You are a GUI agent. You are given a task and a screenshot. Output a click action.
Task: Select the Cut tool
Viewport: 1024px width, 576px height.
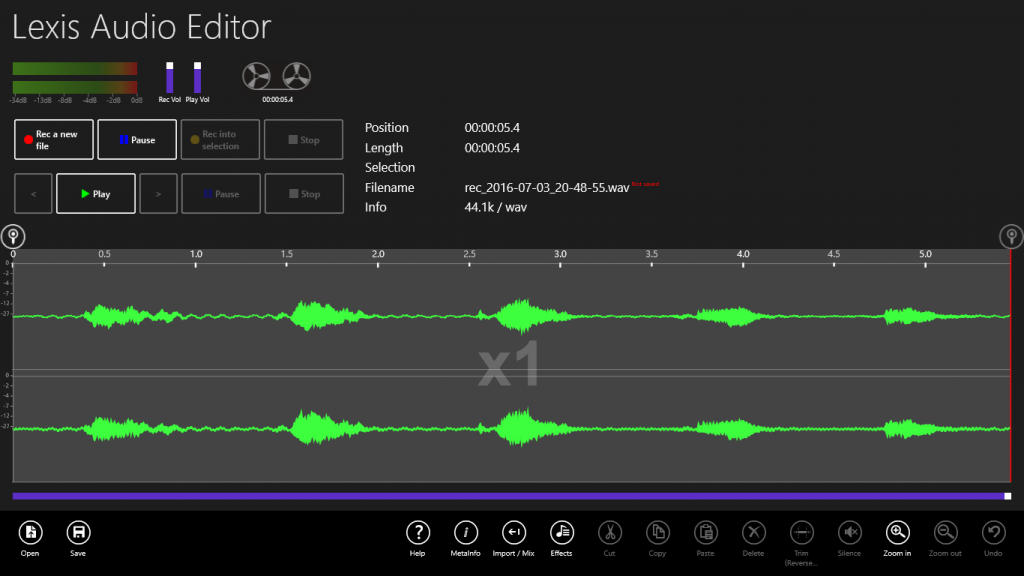(x=609, y=533)
